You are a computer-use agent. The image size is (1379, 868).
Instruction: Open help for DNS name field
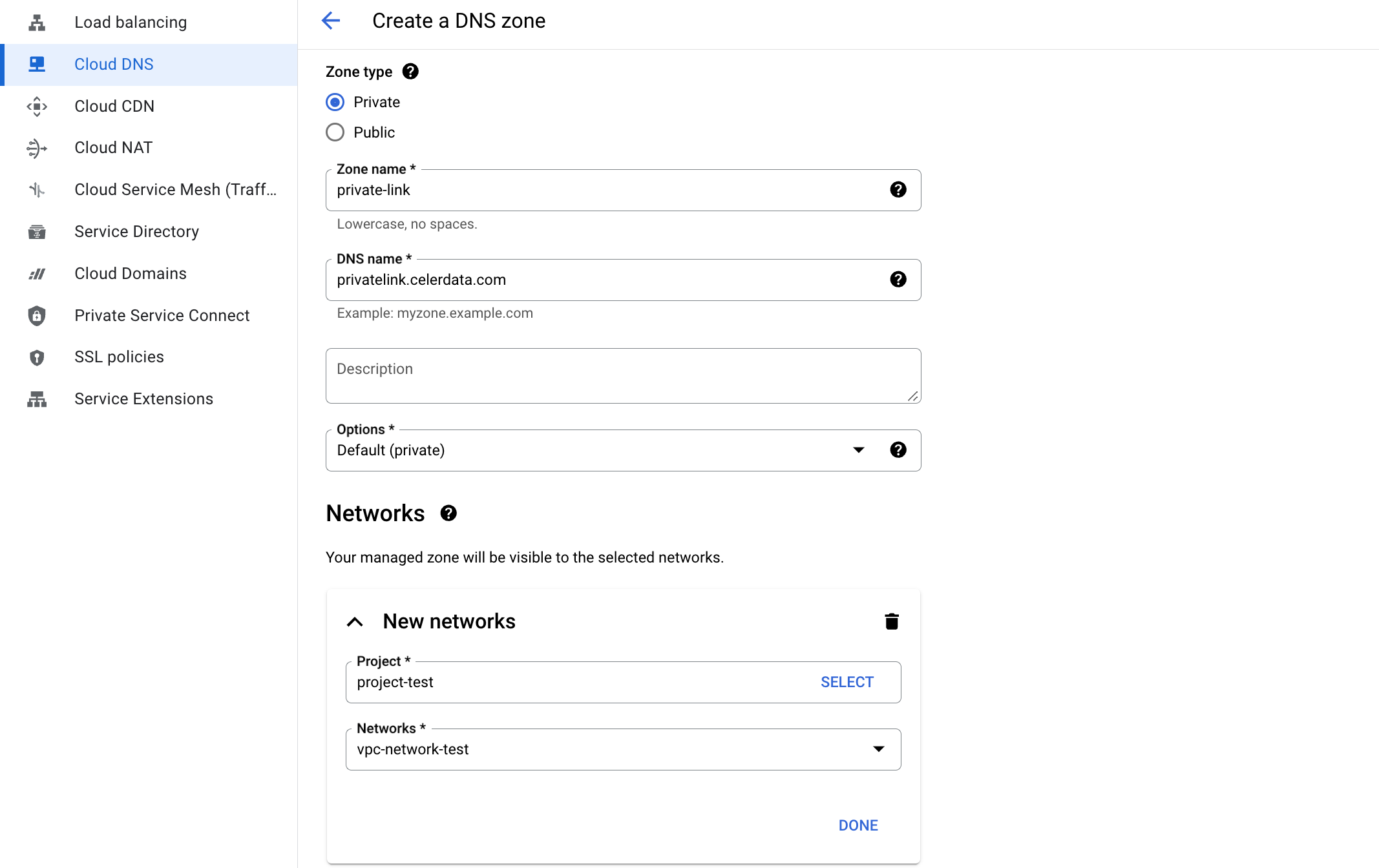(898, 279)
